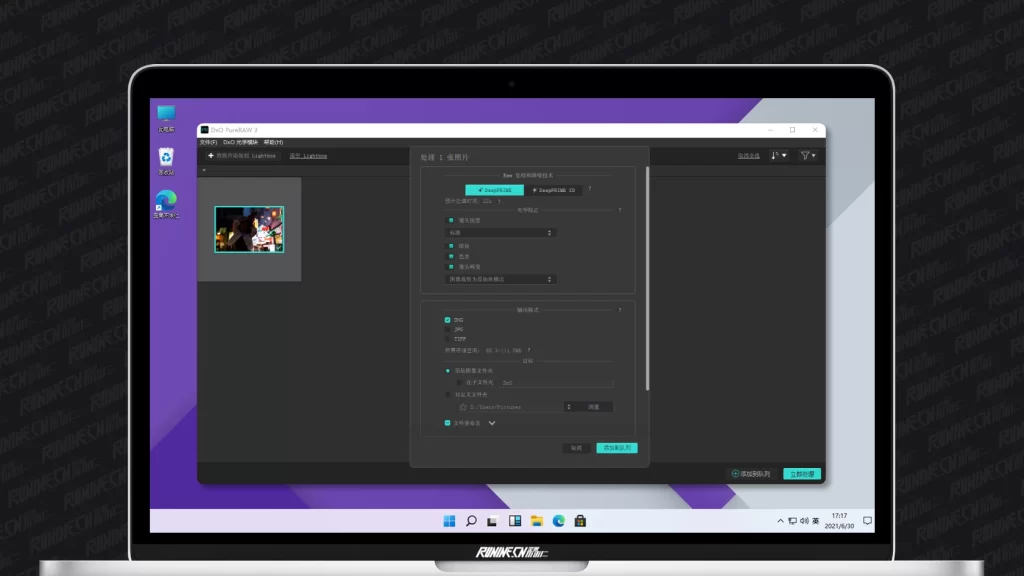Expand the file renaming chevron
The image size is (1024, 576).
coord(492,423)
